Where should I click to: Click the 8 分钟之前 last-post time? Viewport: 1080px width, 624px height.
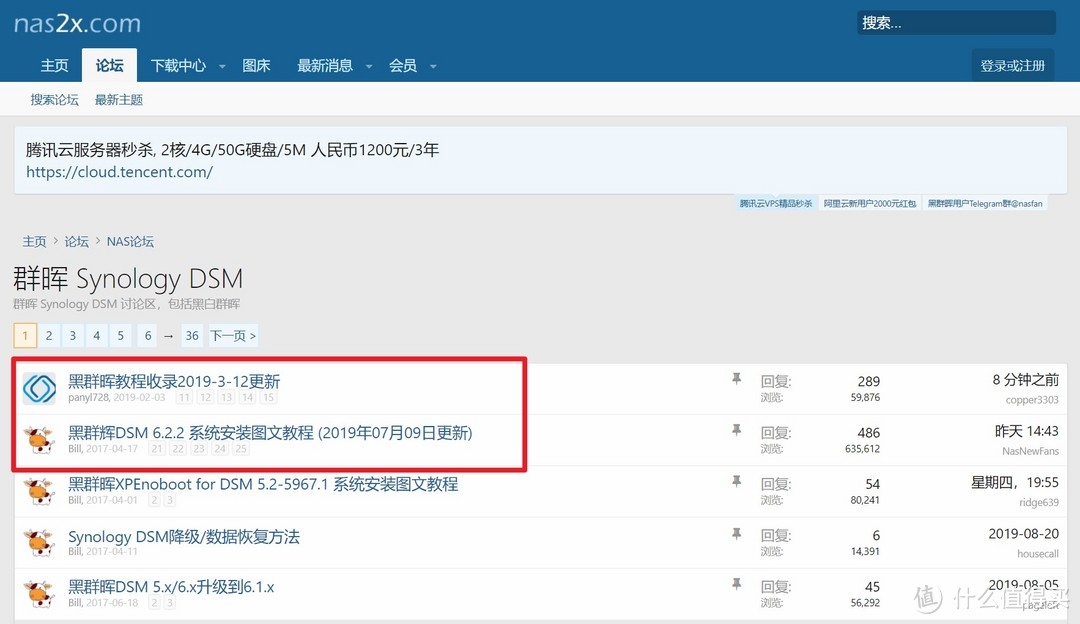pyautogui.click(x=1026, y=380)
